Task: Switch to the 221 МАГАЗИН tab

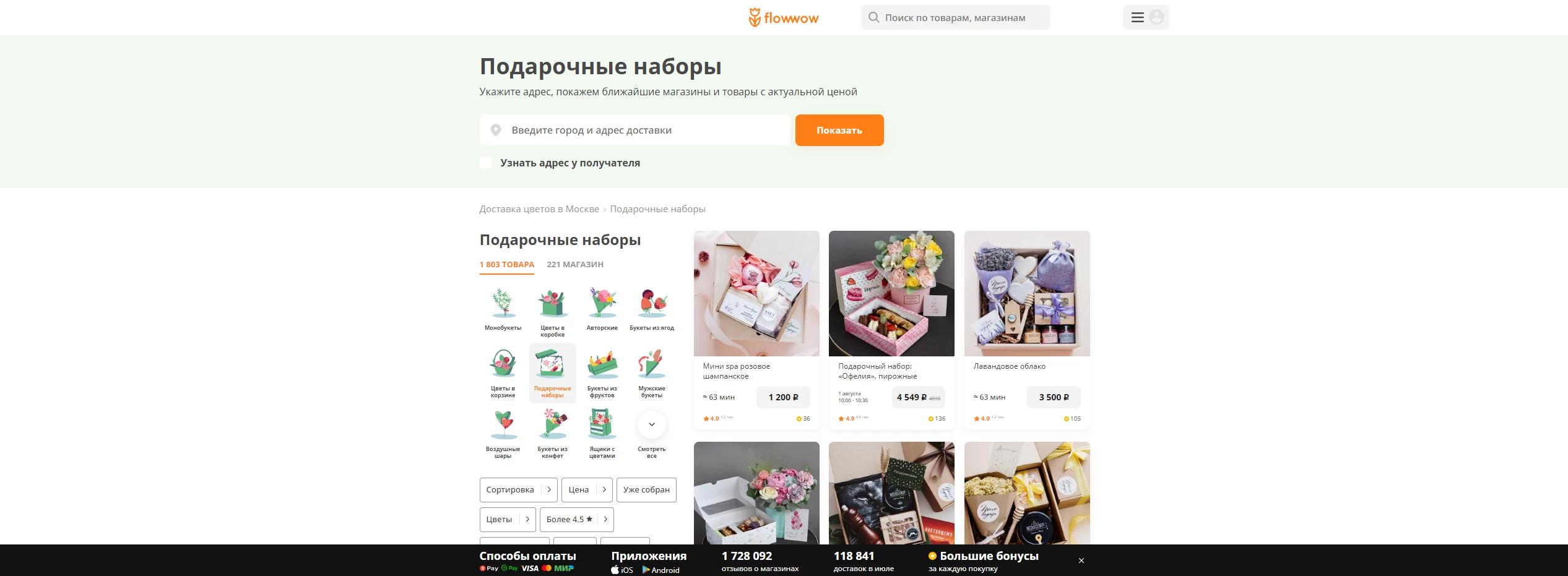Action: tap(575, 265)
